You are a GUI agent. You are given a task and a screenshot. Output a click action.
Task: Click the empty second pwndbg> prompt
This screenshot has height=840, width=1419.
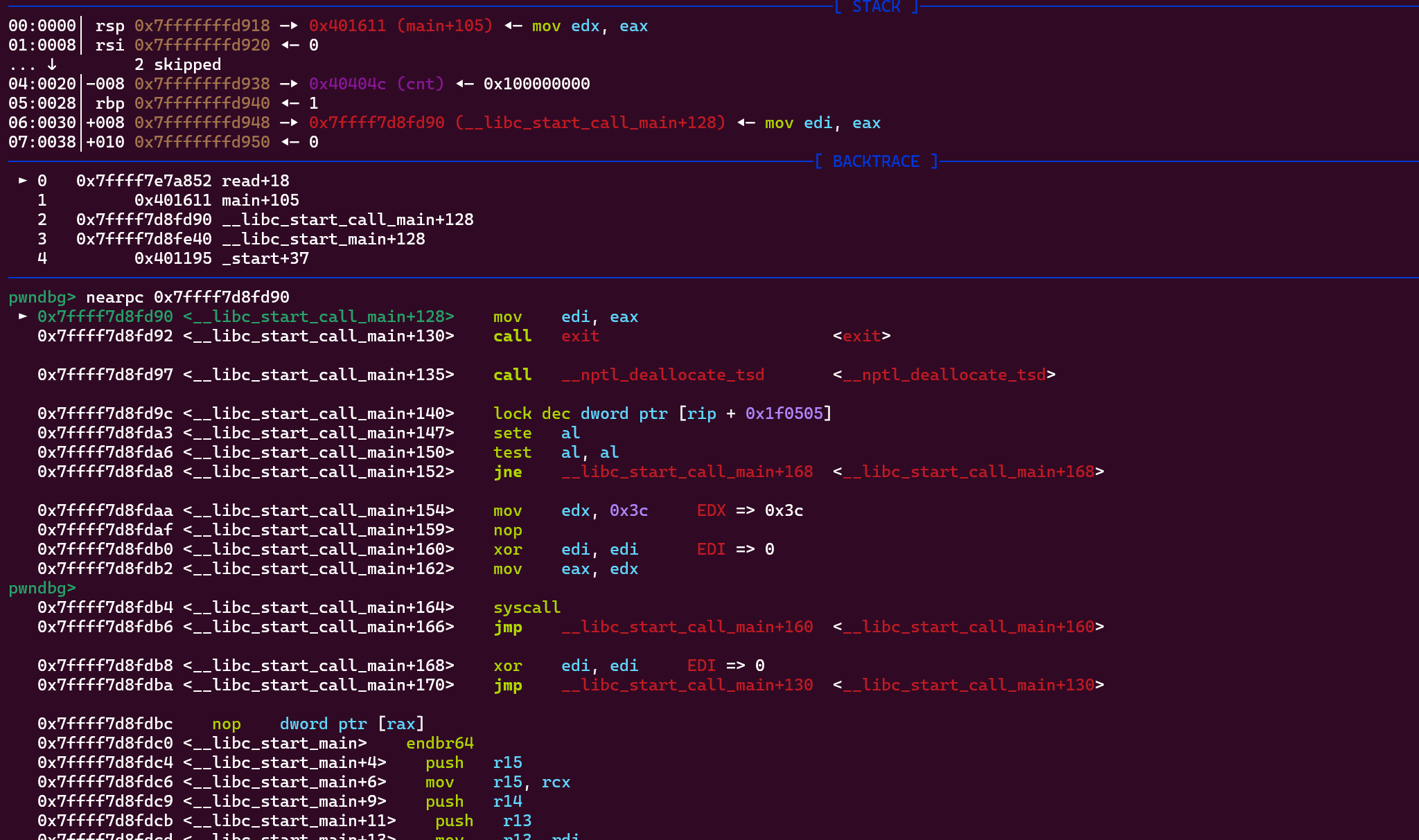42,588
